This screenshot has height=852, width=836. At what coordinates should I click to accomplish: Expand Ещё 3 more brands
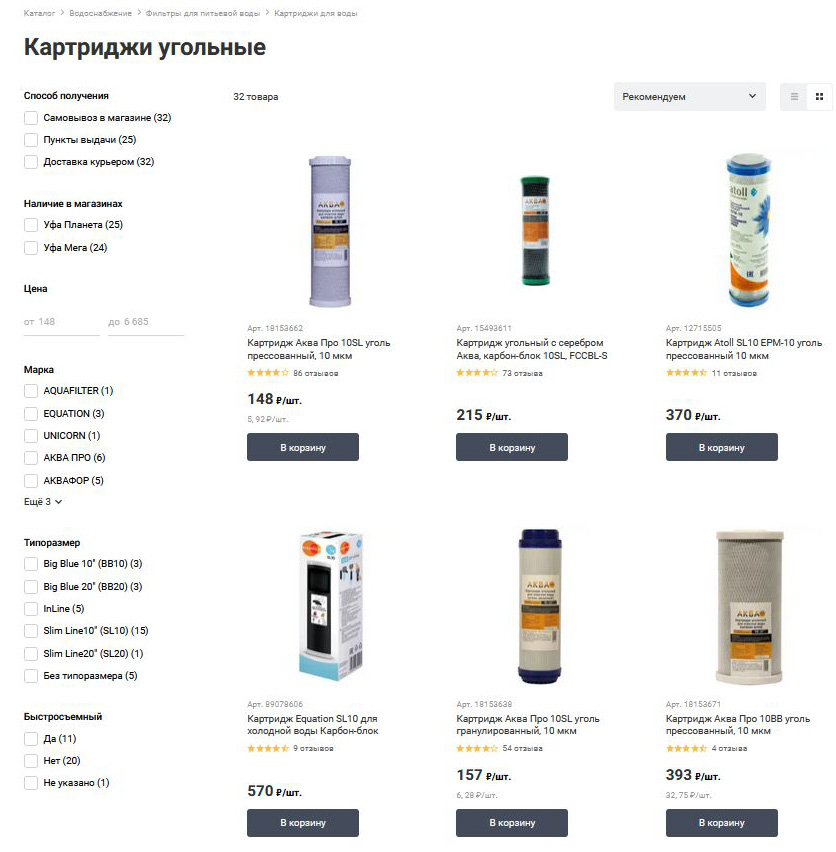point(43,502)
